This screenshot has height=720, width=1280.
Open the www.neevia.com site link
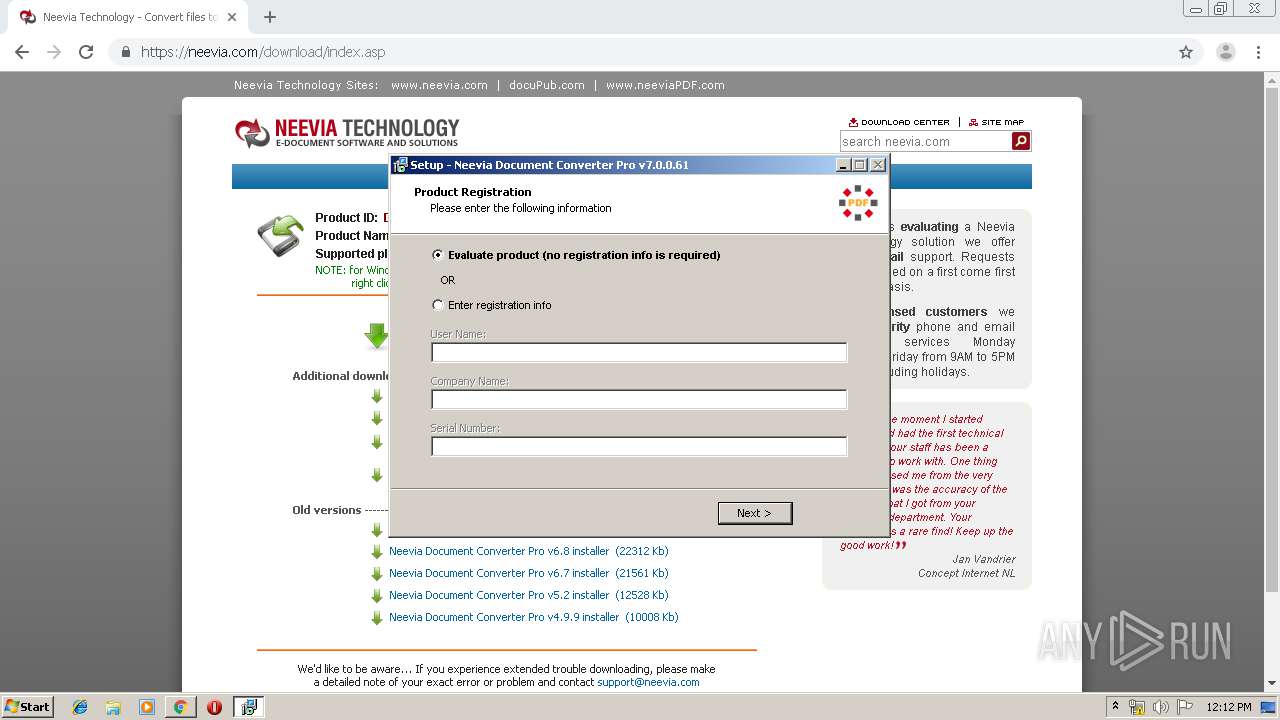439,85
